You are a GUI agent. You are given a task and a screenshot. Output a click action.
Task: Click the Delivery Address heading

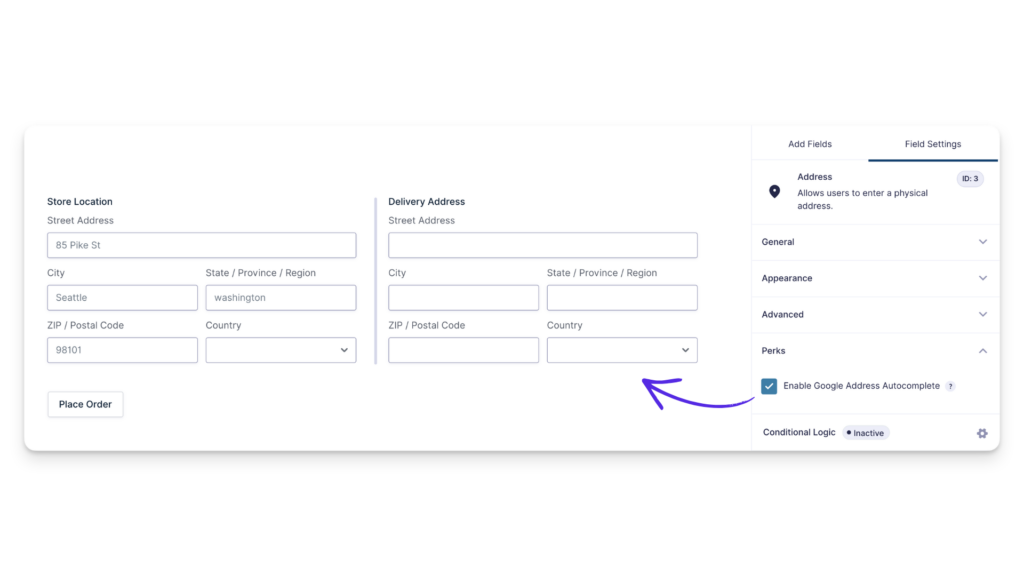[426, 202]
